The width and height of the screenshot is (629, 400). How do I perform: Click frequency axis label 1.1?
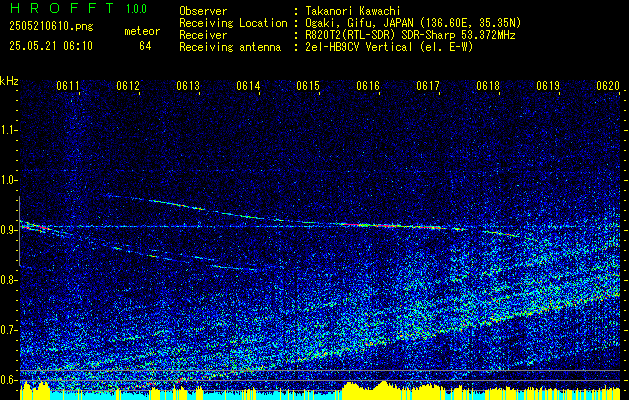tap(8, 130)
